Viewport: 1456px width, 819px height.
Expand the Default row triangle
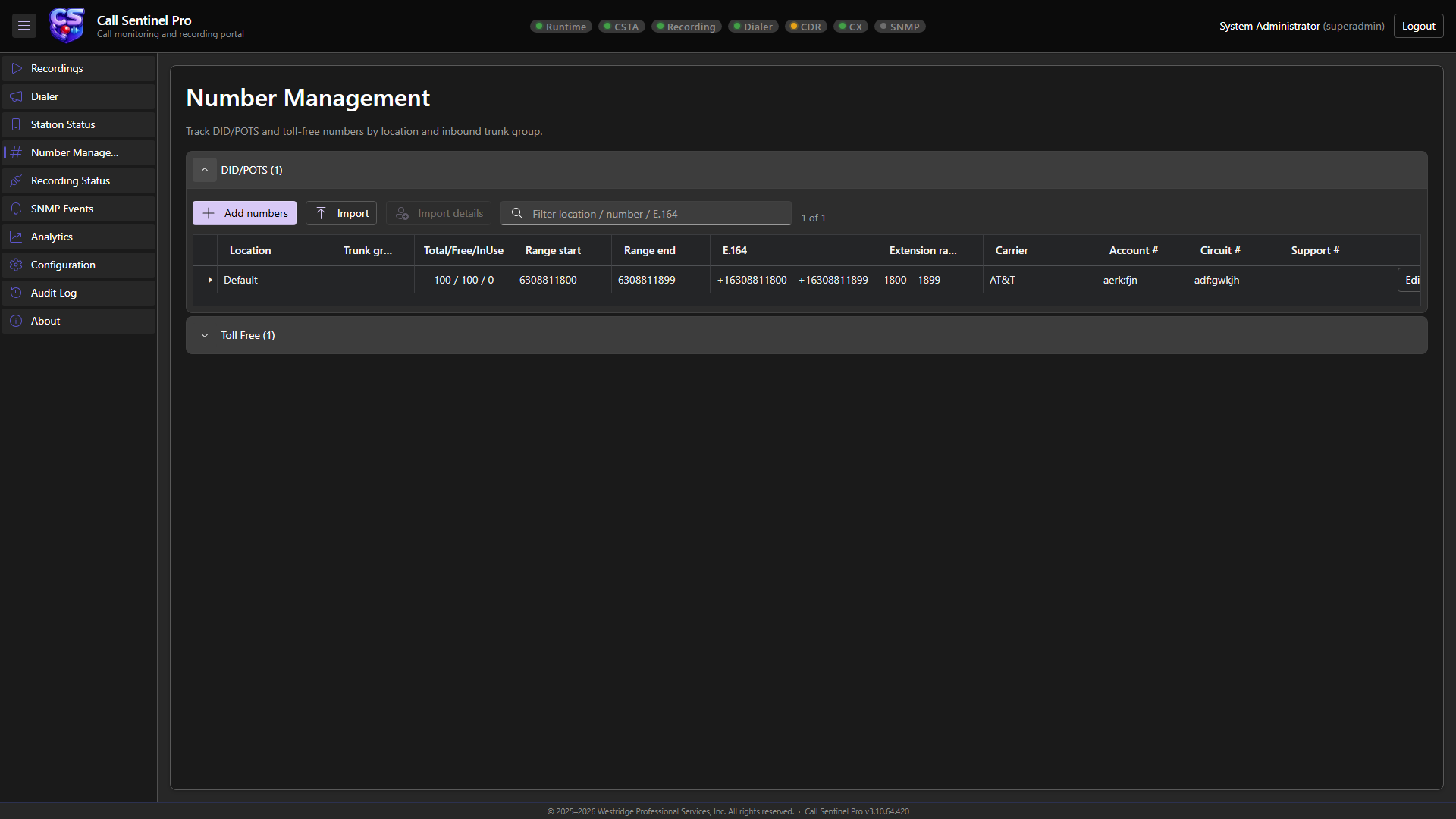point(209,280)
